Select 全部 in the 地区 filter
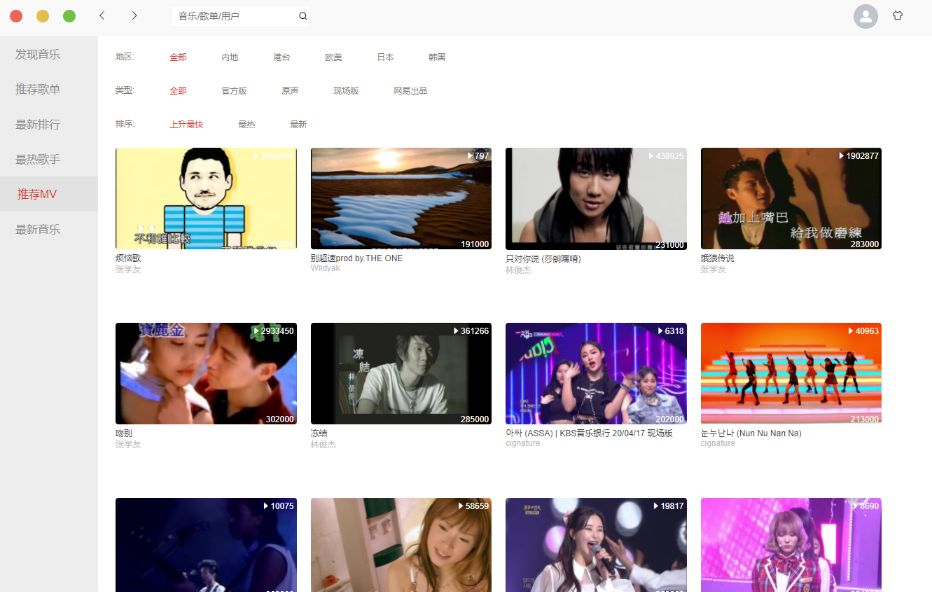This screenshot has height=592, width=932. (x=178, y=57)
